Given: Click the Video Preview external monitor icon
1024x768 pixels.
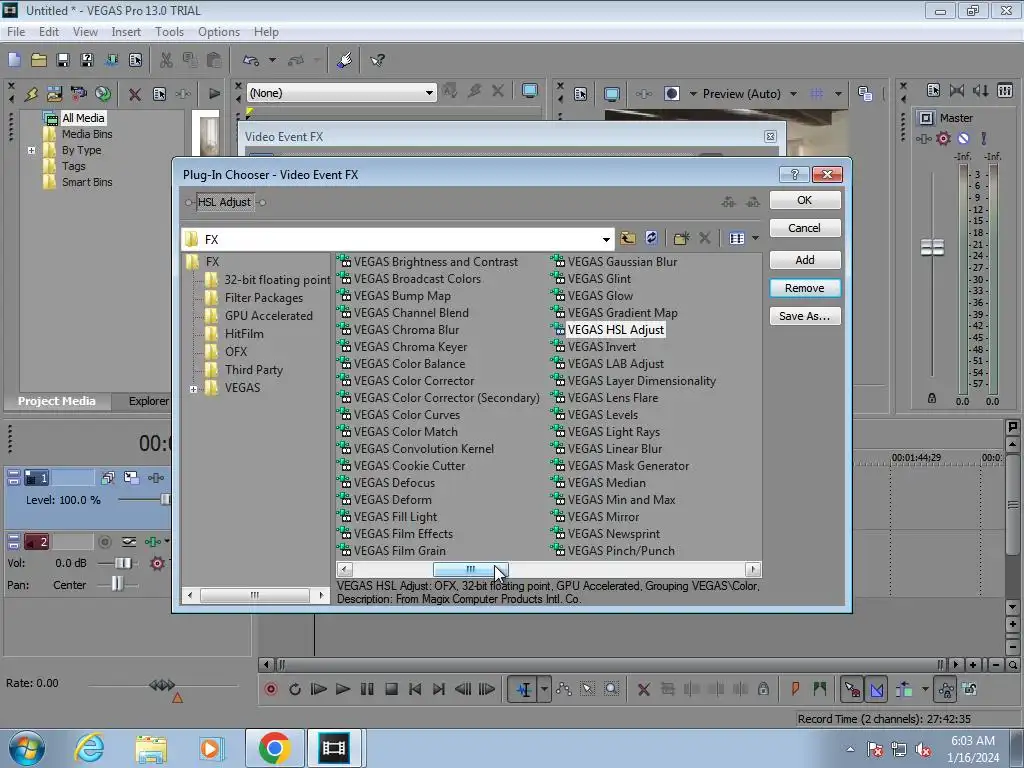Looking at the screenshot, I should tap(612, 94).
